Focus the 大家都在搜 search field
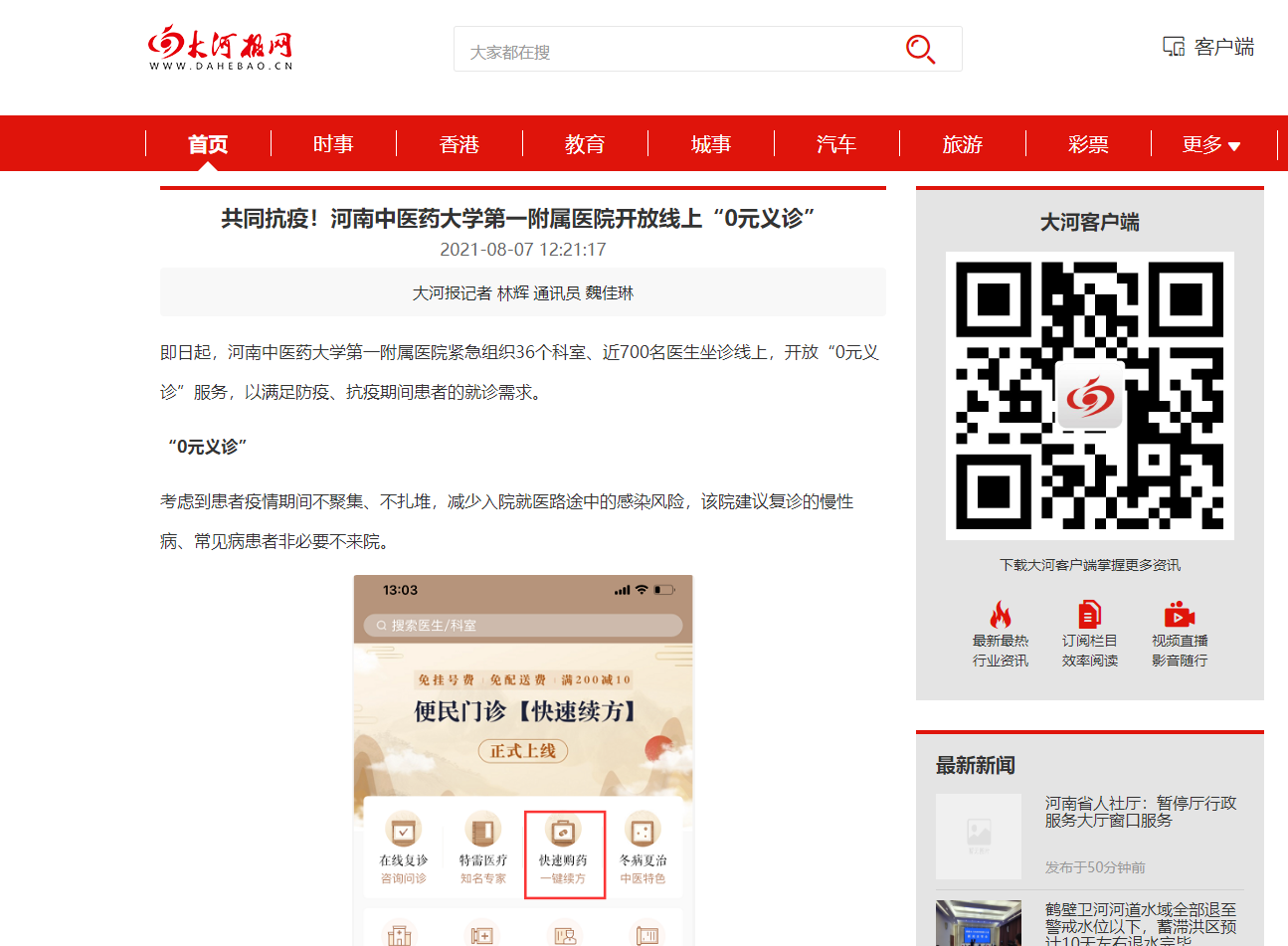The width and height of the screenshot is (1288, 946). click(676, 51)
